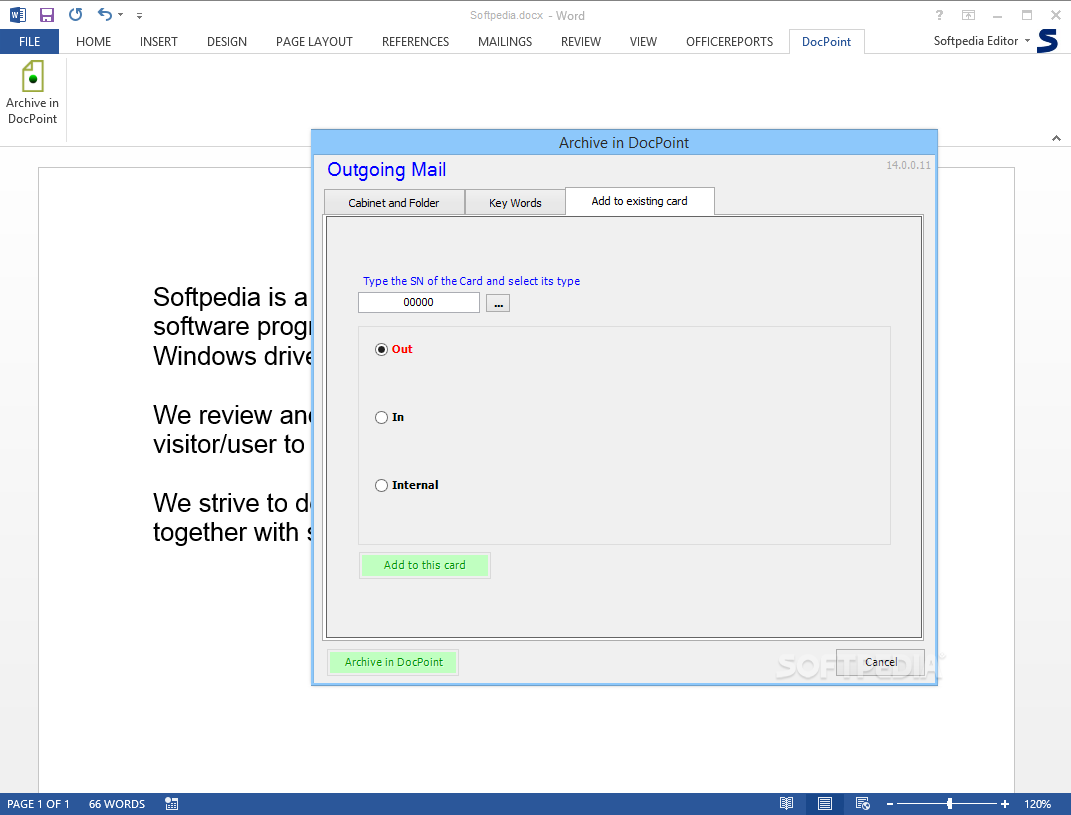Open Ribbon Display Options icon
This screenshot has width=1071, height=815.
click(969, 14)
